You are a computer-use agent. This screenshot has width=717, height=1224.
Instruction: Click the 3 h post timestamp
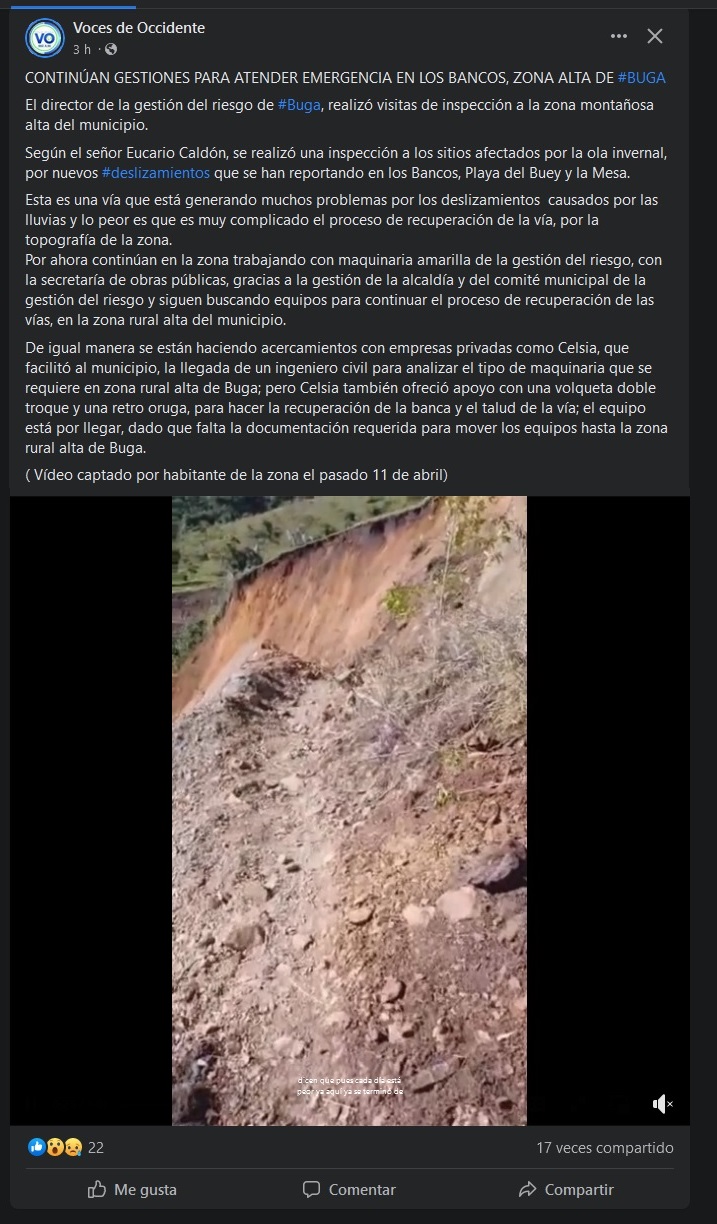[82, 49]
